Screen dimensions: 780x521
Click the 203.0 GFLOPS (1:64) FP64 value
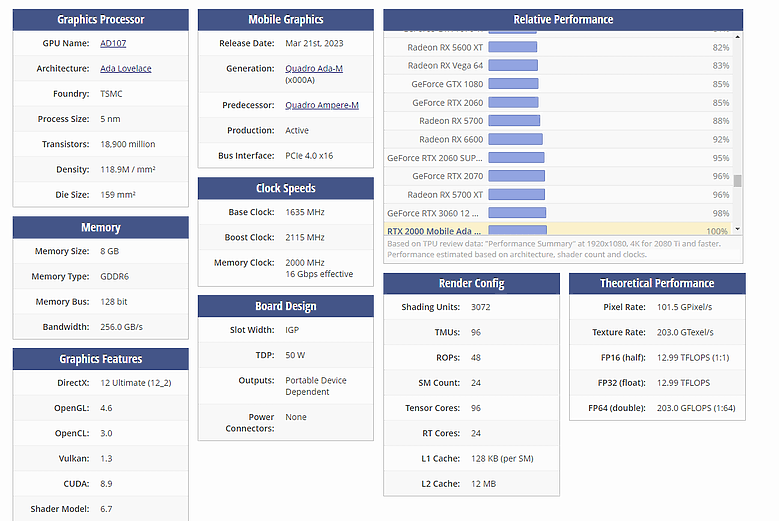coord(695,408)
